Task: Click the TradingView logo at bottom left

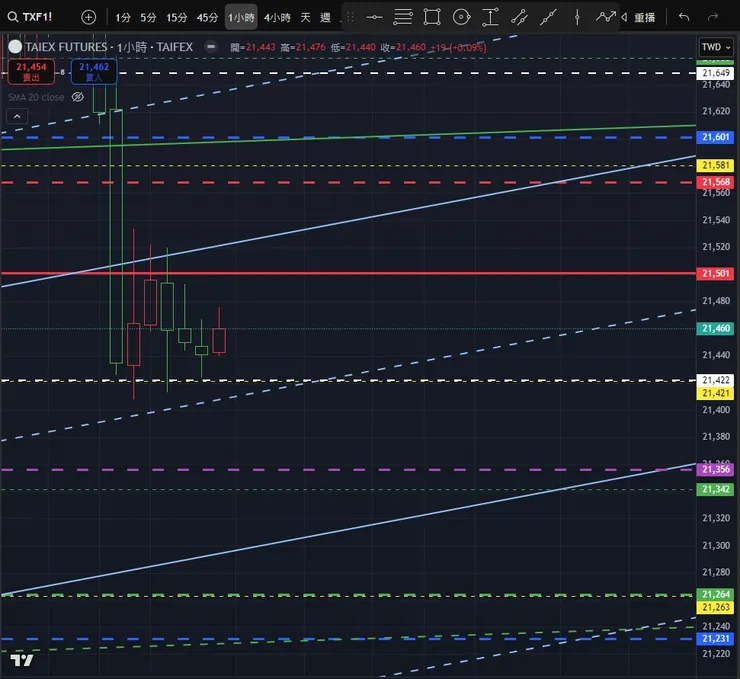Action: tap(22, 660)
